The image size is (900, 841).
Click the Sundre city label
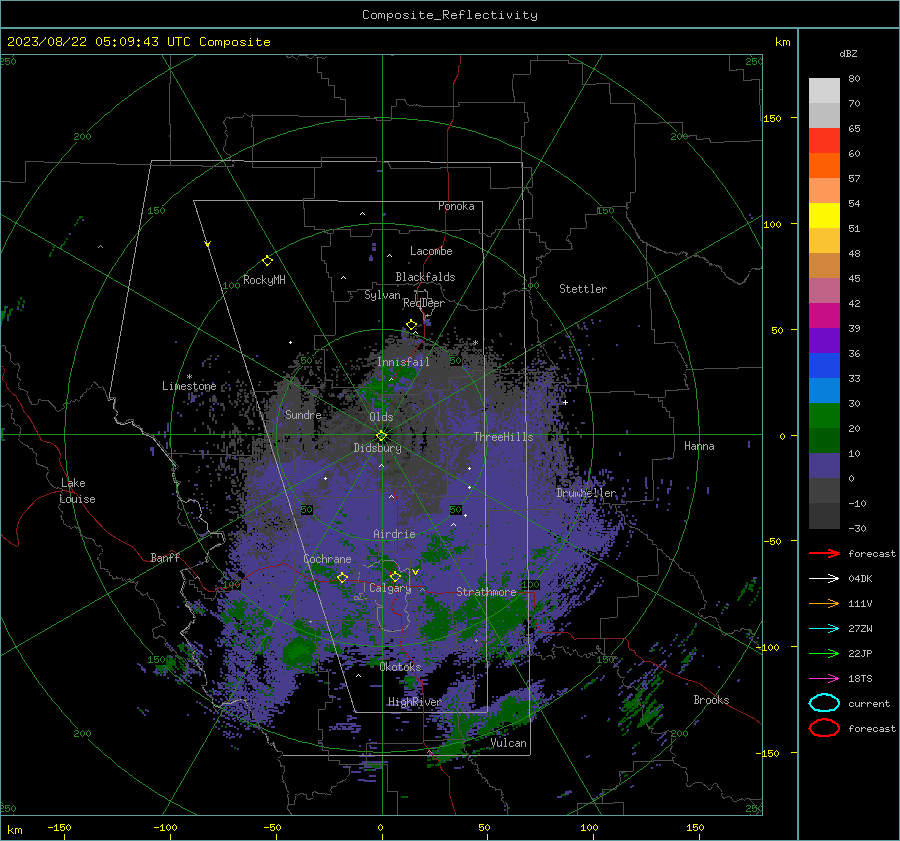pos(303,414)
